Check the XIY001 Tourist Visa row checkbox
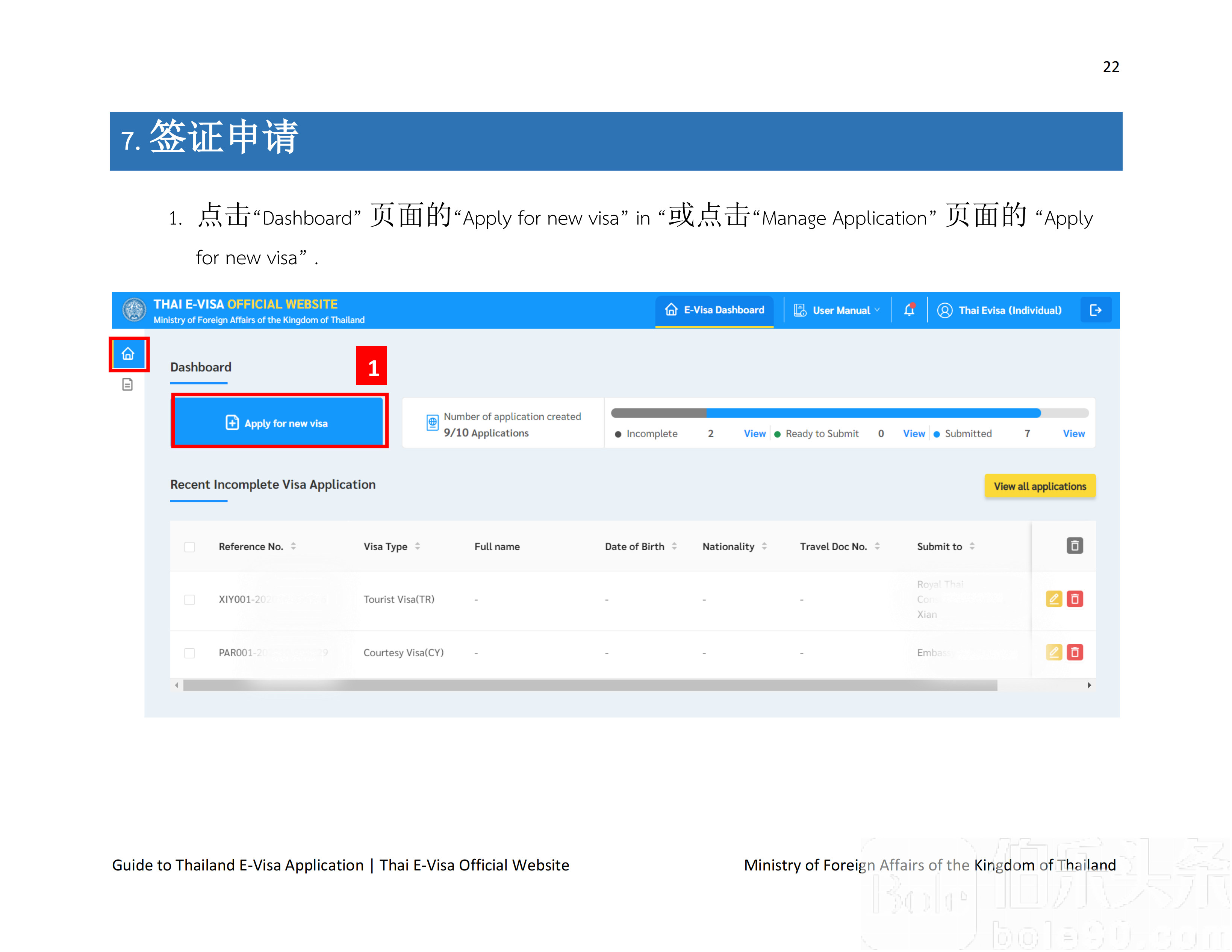 [x=190, y=599]
